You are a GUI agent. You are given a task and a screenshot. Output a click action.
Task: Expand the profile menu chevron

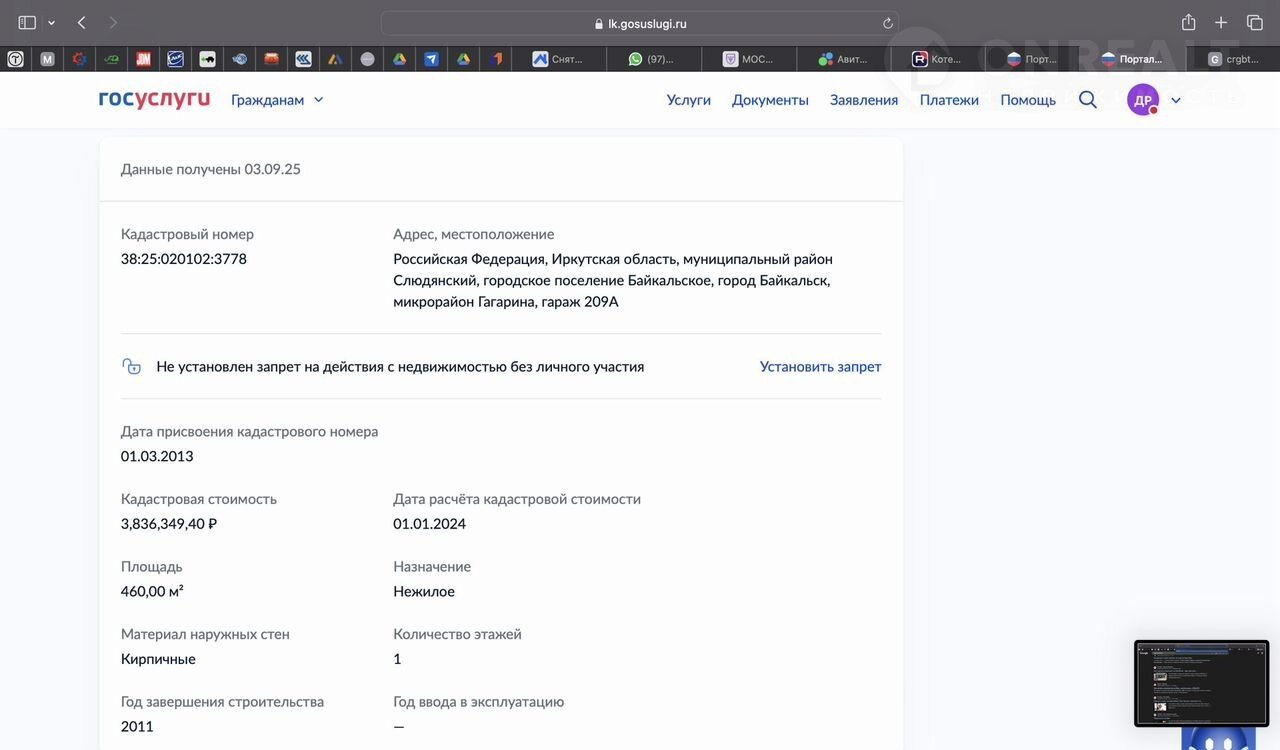pyautogui.click(x=1176, y=100)
